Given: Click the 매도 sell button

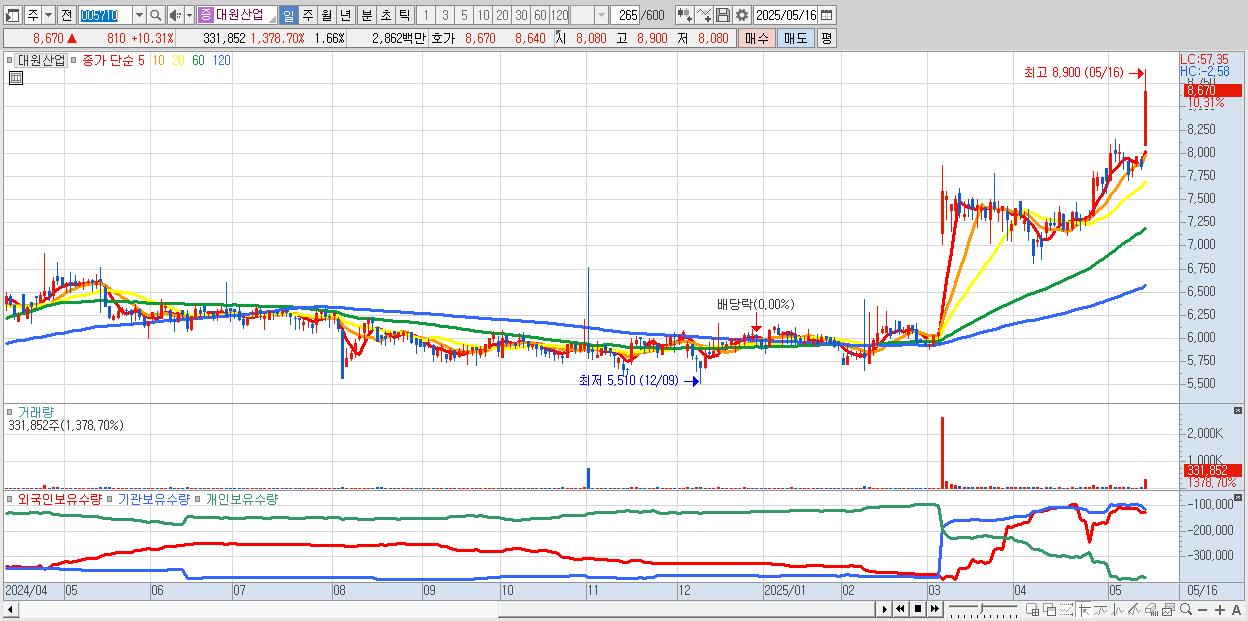Looking at the screenshot, I should 796,38.
